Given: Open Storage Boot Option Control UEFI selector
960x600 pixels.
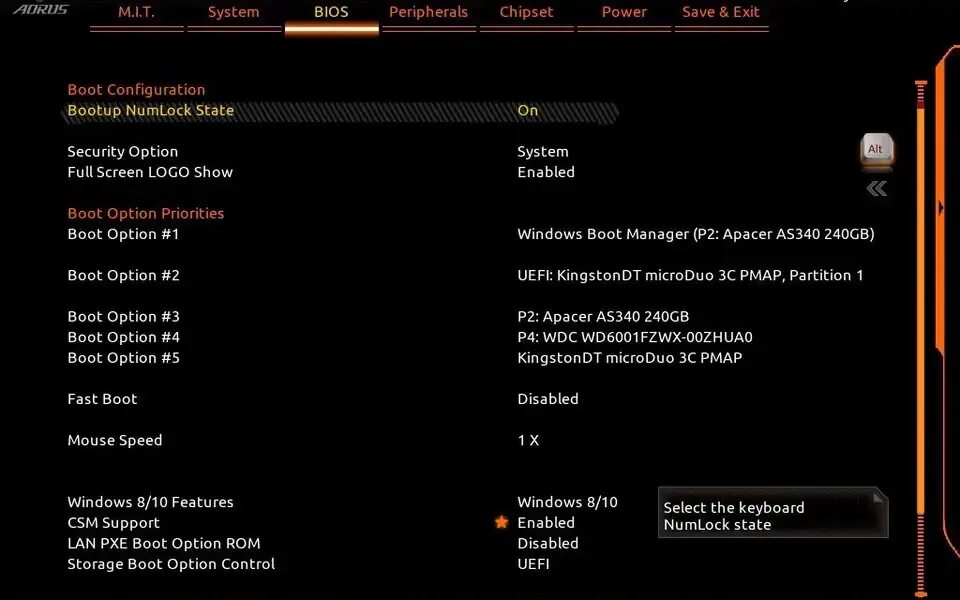Looking at the screenshot, I should [533, 564].
